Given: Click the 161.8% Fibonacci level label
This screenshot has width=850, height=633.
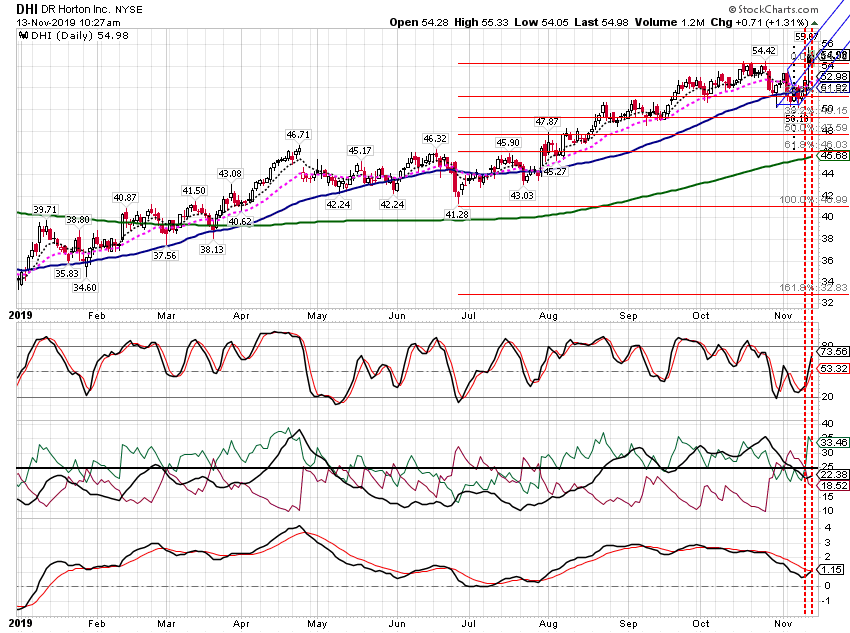Looking at the screenshot, I should 813,287.
